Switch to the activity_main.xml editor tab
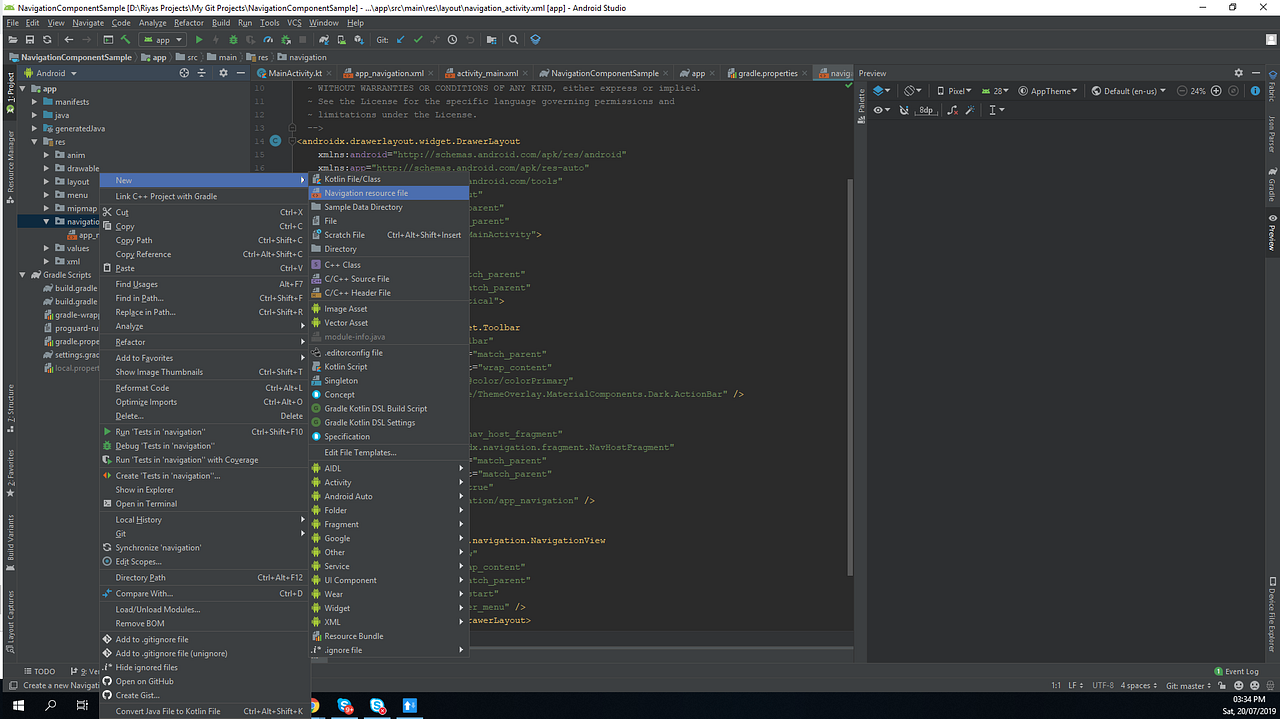 point(487,73)
